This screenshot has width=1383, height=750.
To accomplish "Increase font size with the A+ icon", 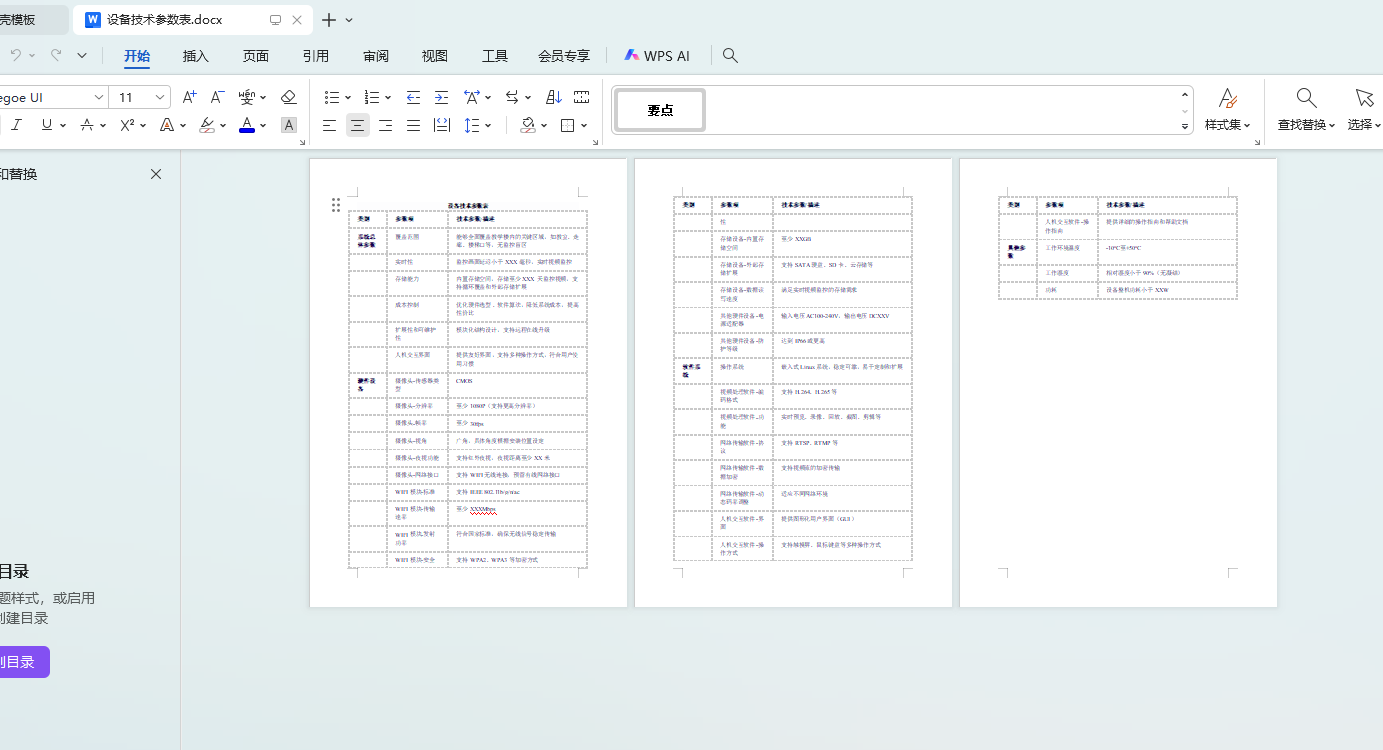I will 189,97.
